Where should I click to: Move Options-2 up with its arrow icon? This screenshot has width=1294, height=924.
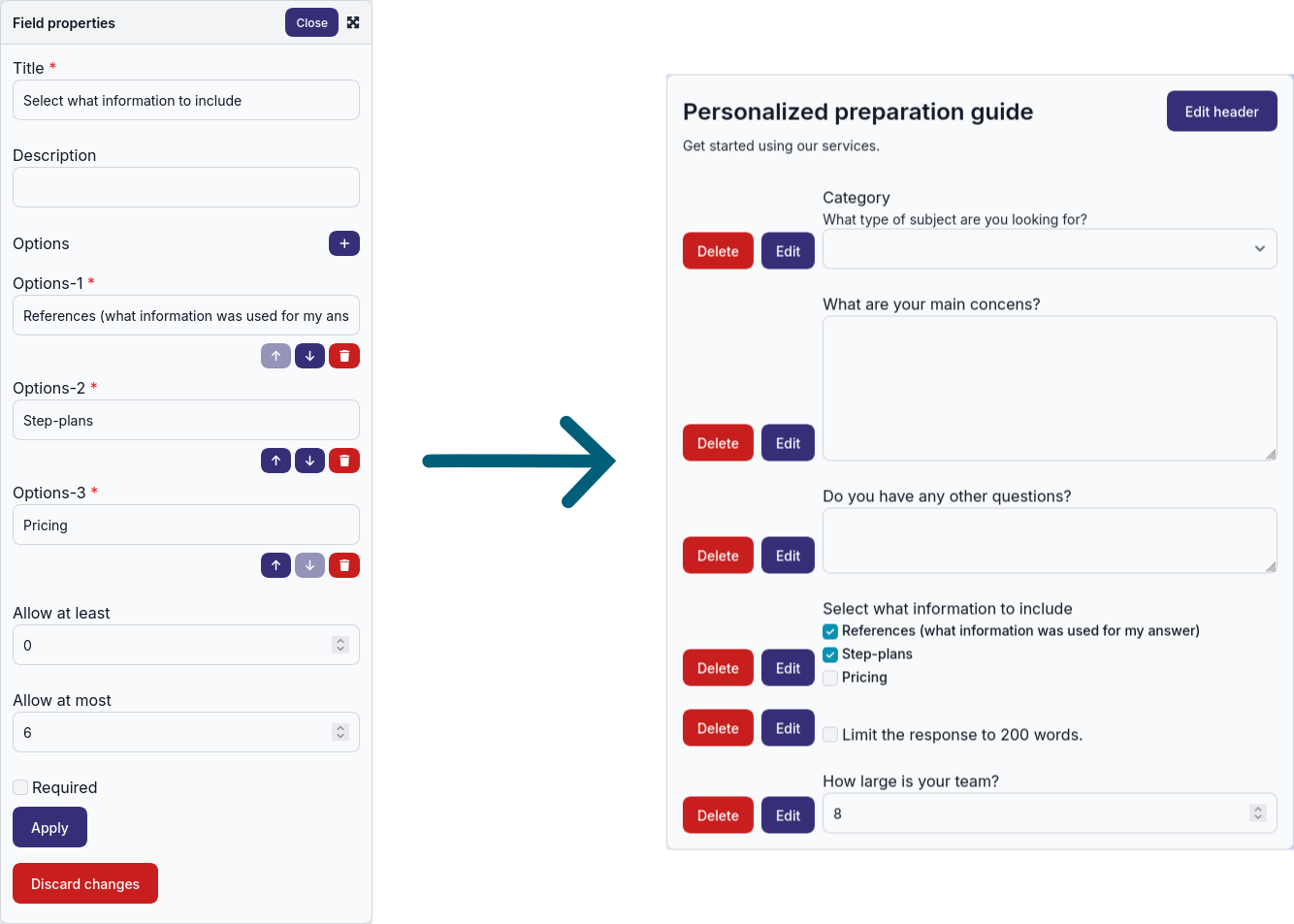pyautogui.click(x=275, y=461)
